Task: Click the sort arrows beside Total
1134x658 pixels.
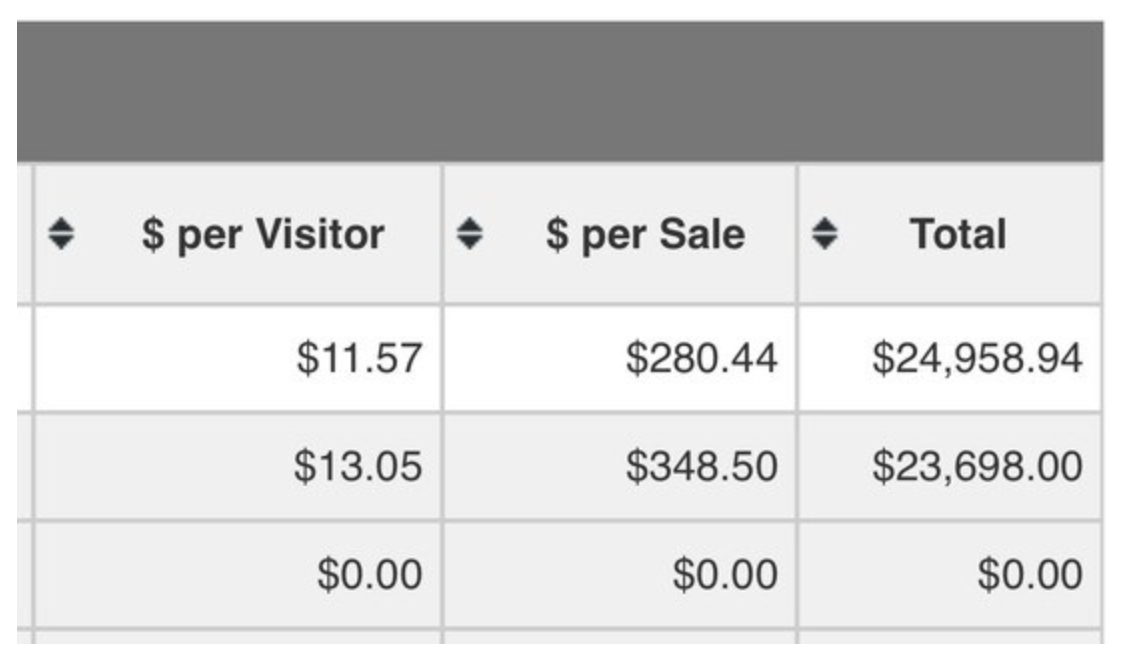Action: click(x=824, y=234)
